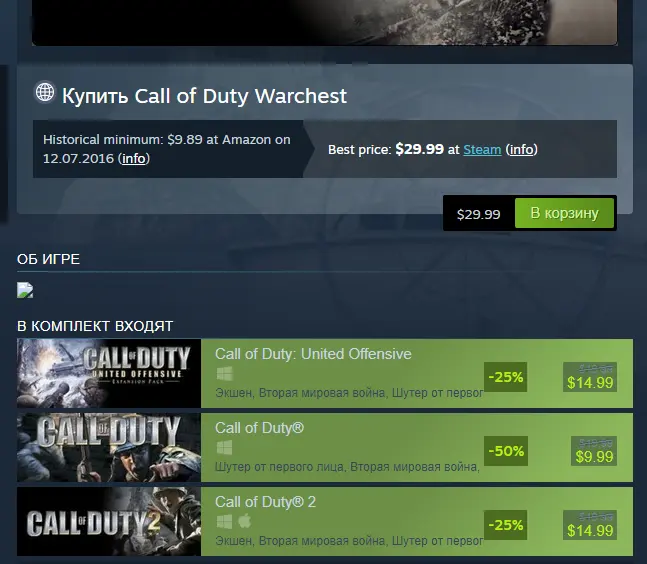Viewport: 647px width, 564px height.
Task: Click the globe icon beside Warchest title
Action: [x=45, y=92]
